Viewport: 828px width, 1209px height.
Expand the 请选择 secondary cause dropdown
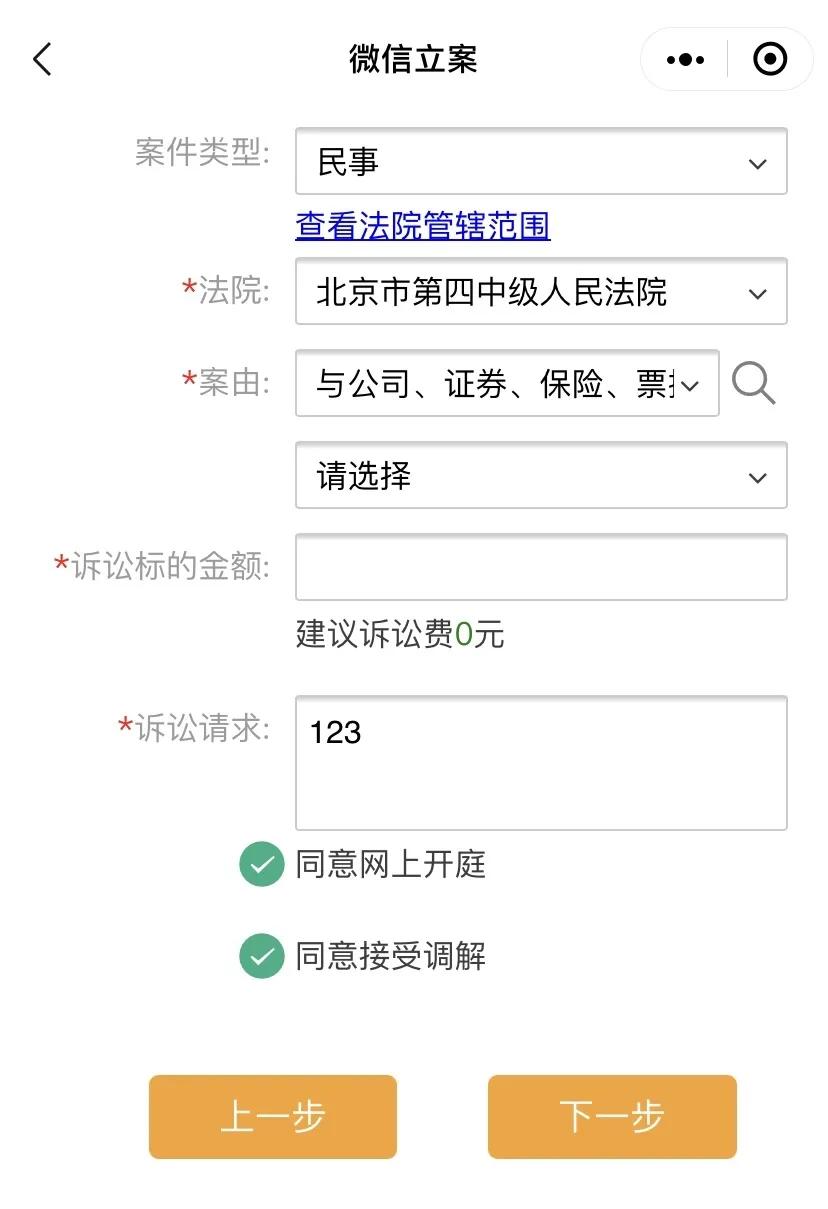point(540,476)
